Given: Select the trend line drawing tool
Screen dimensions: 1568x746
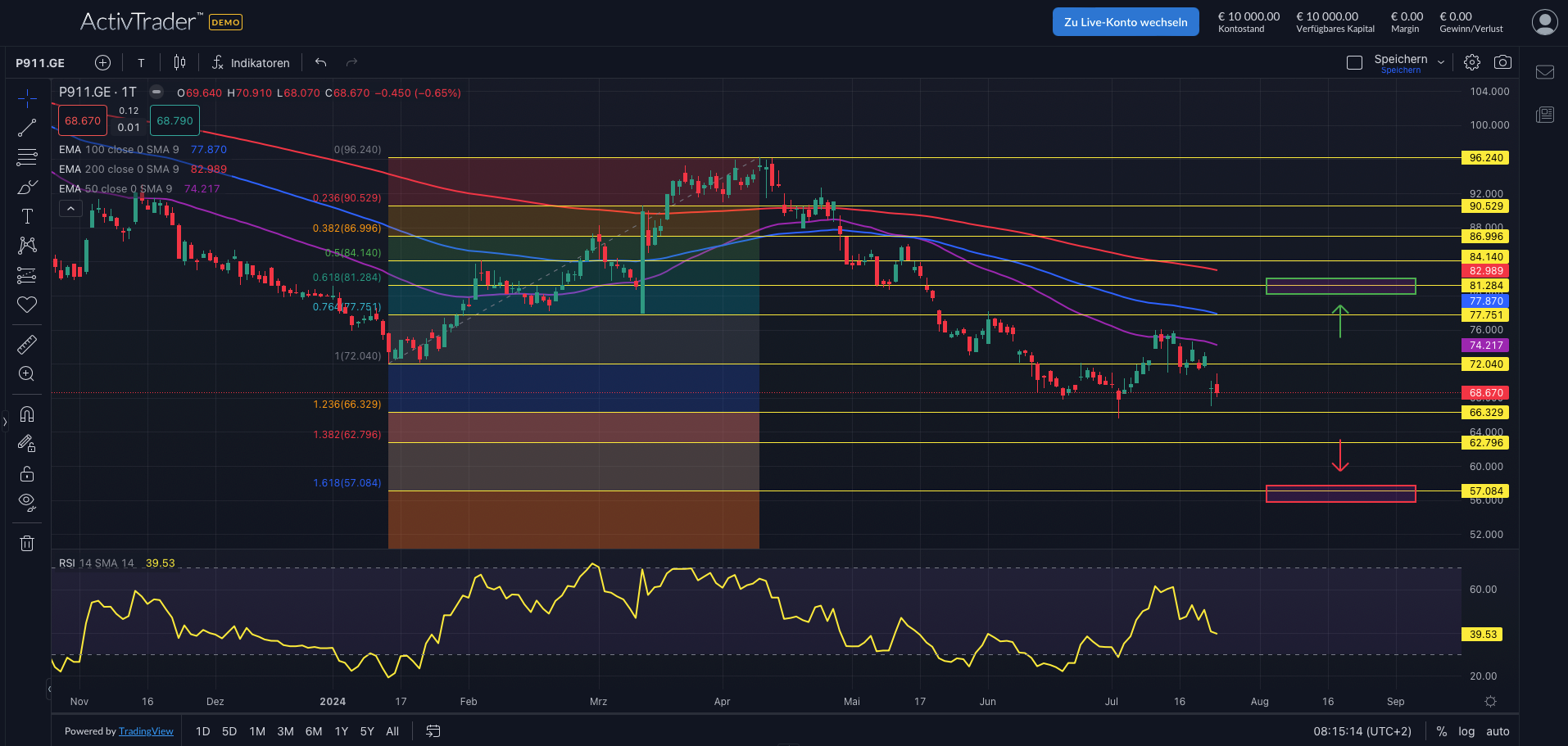Looking at the screenshot, I should click(x=27, y=128).
